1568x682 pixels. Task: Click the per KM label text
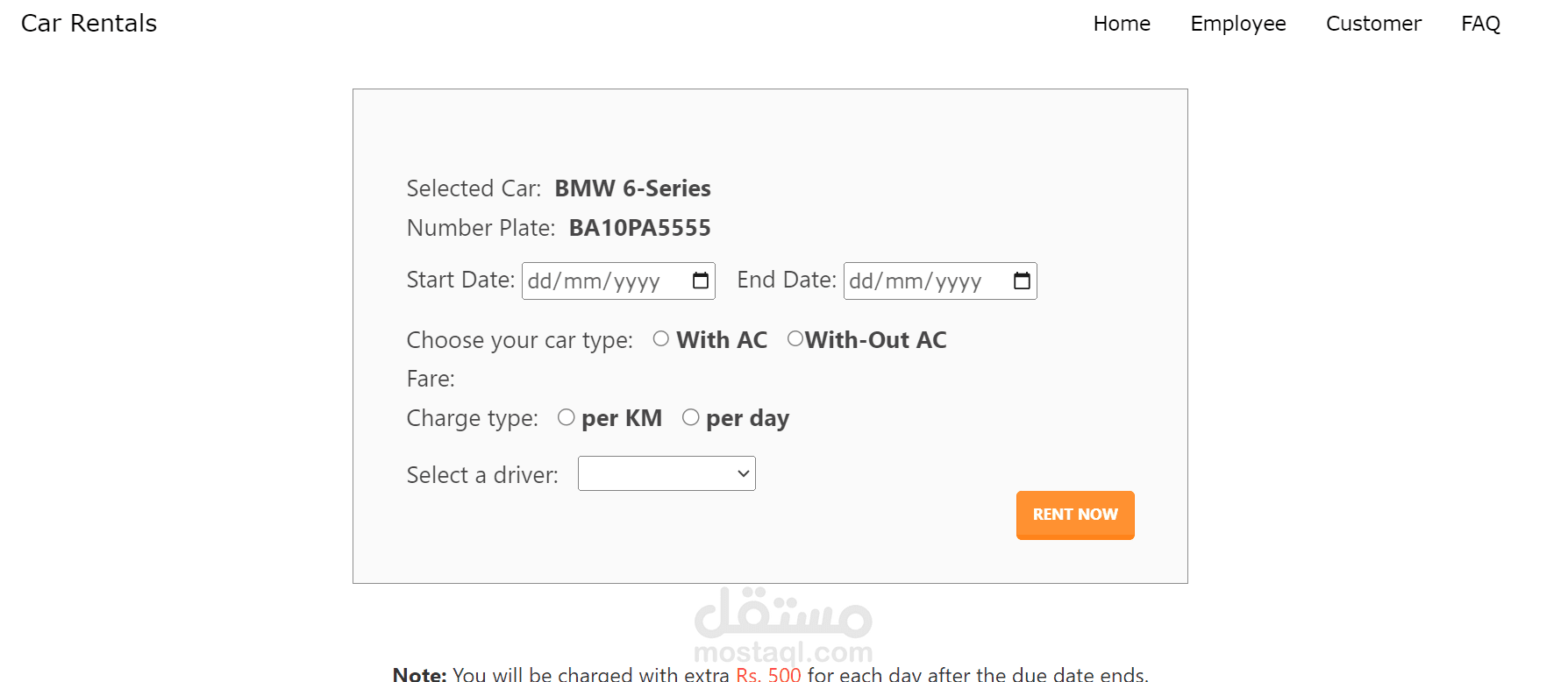tap(622, 419)
